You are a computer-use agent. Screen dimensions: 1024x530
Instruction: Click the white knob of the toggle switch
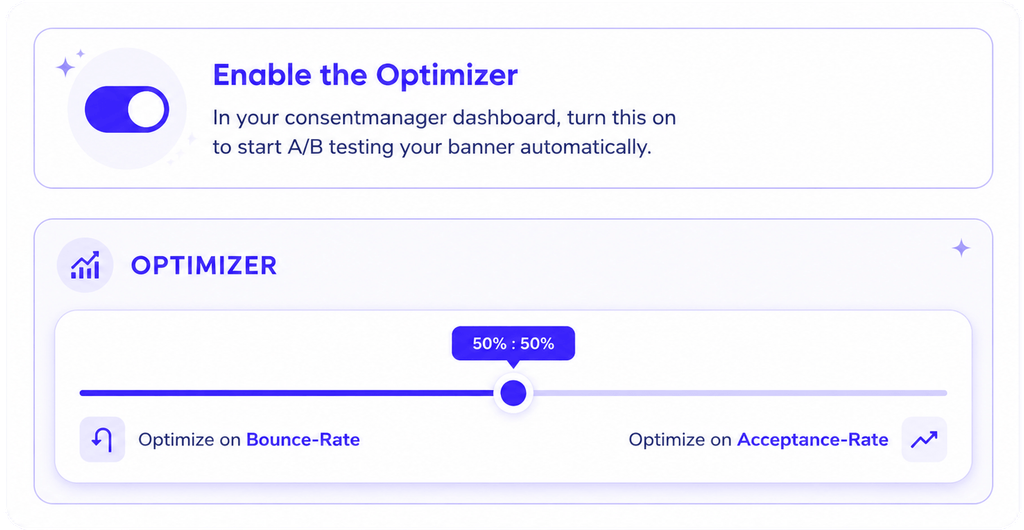pos(146,110)
